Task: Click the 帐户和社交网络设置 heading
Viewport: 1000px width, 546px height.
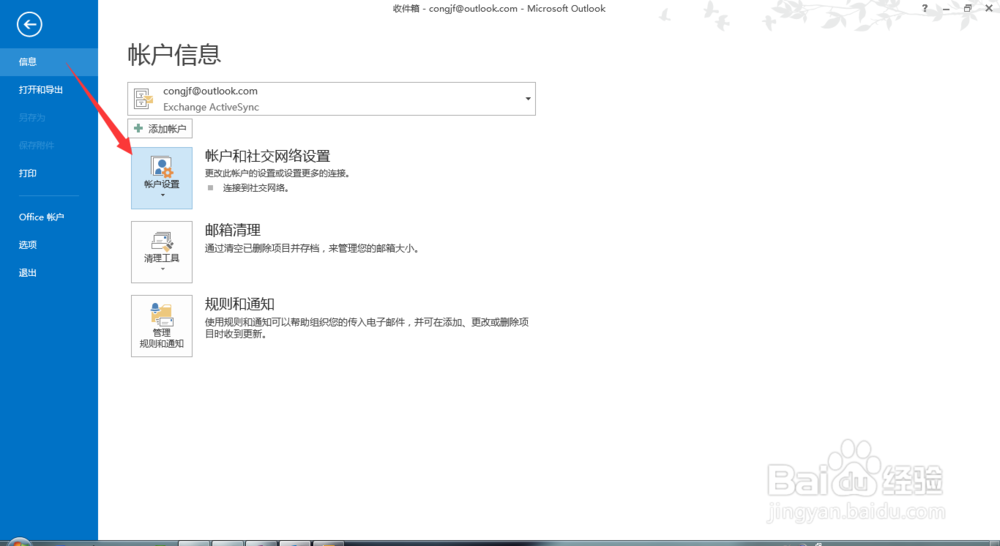Action: [267, 156]
